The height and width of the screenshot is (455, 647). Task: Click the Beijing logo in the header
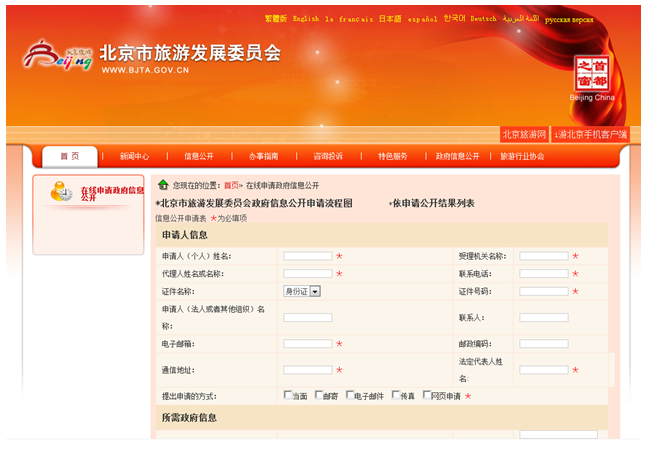57,55
